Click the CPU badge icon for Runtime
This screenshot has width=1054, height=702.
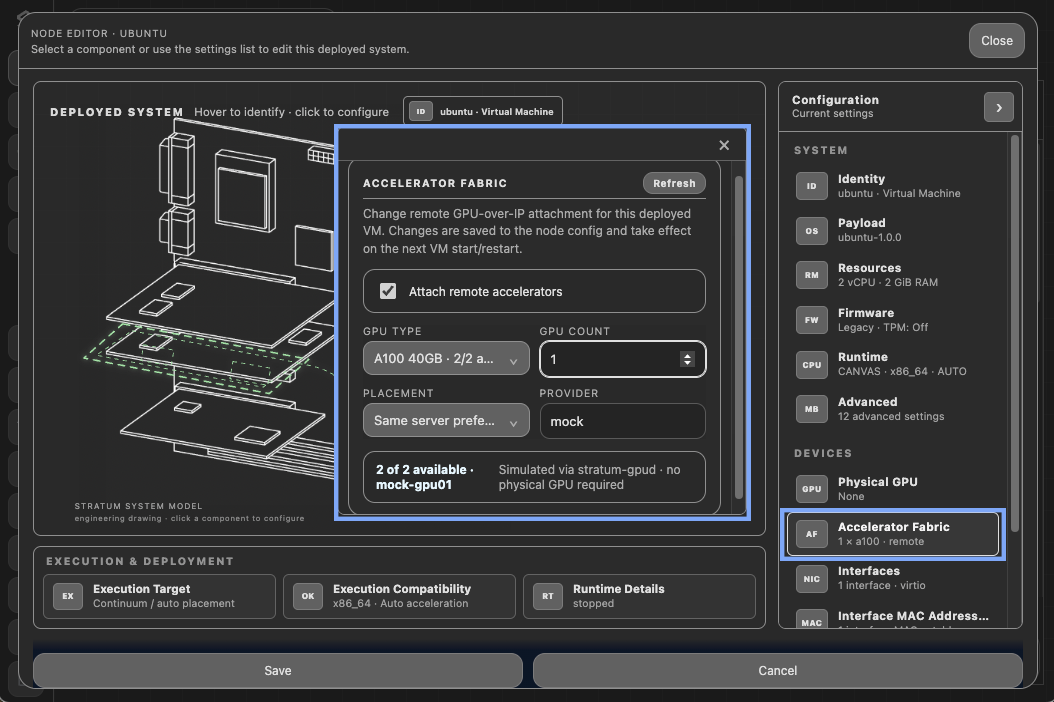(x=811, y=364)
